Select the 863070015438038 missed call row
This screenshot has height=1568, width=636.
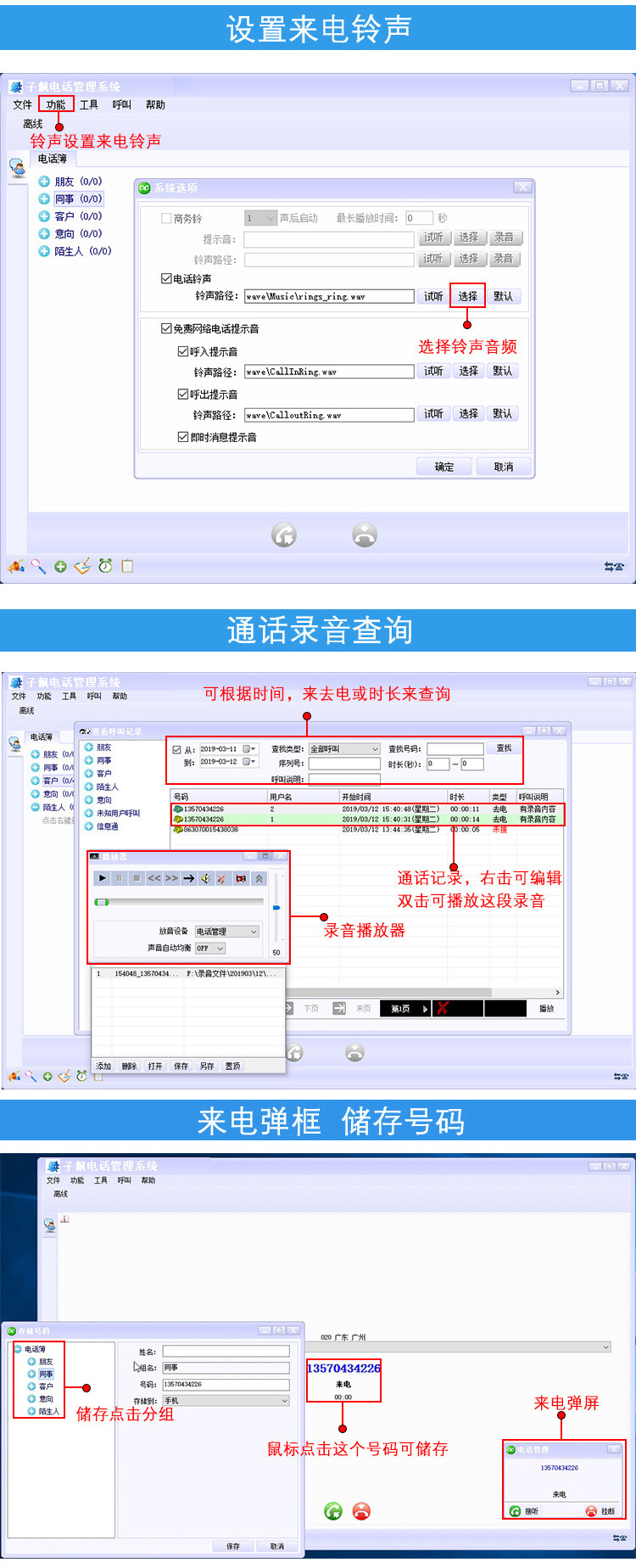(x=366, y=830)
